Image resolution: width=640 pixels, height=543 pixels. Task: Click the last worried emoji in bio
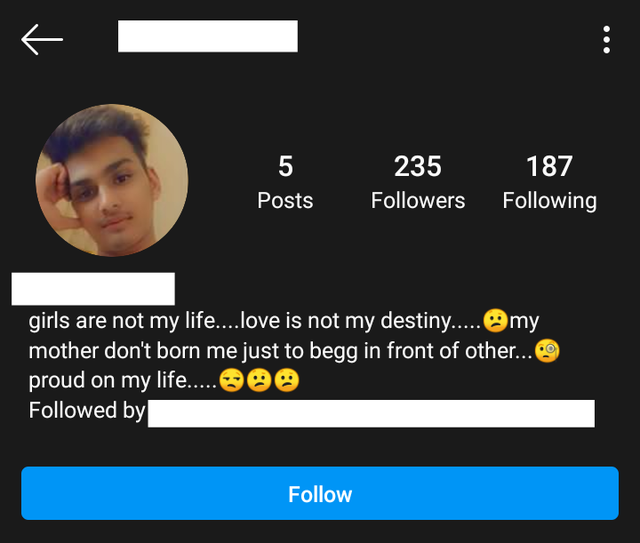(x=287, y=381)
